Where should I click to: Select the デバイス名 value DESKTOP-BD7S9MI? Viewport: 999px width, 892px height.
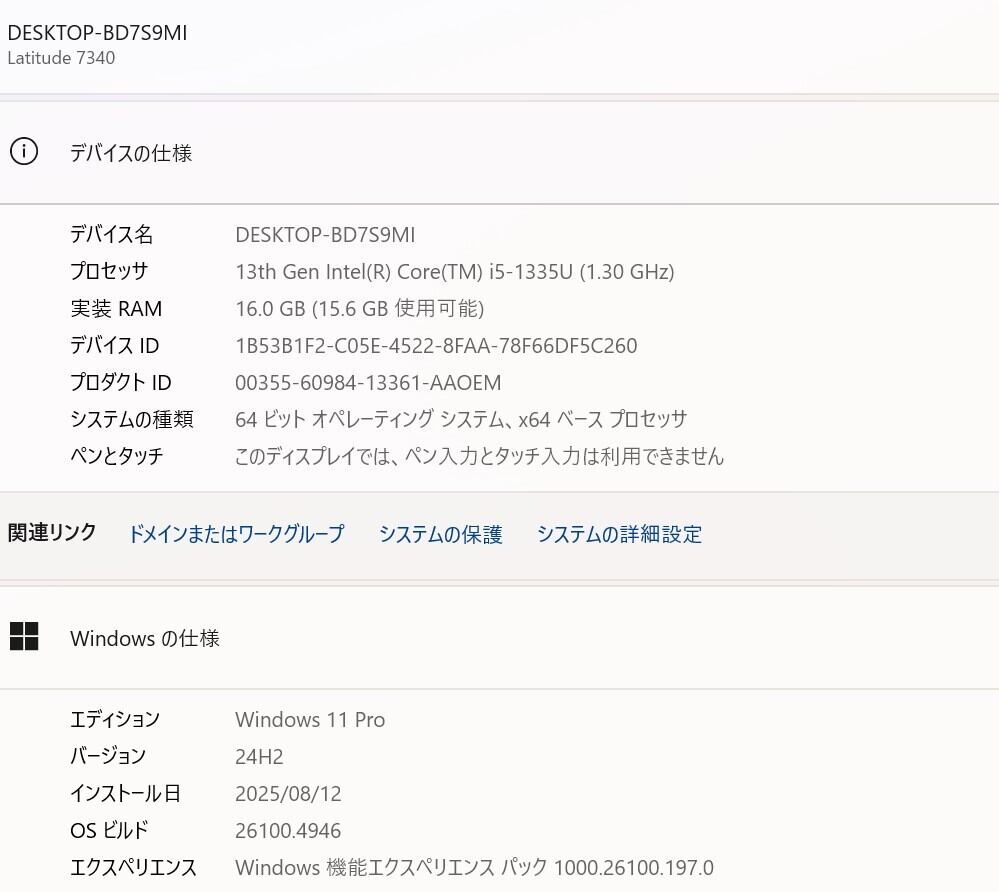[325, 235]
